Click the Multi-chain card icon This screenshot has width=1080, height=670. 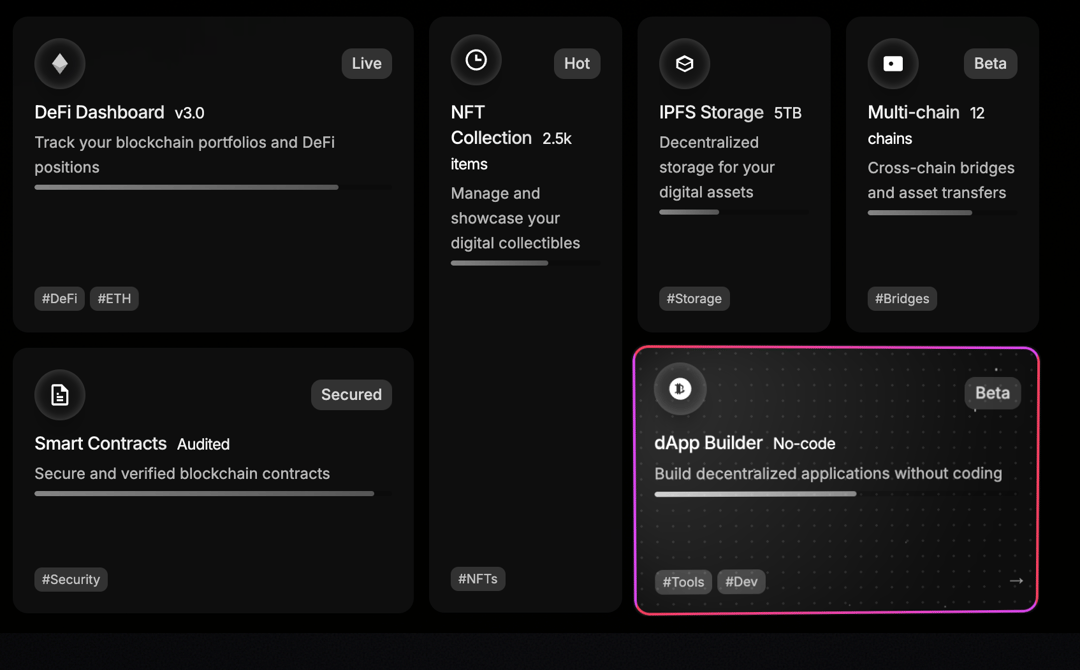(893, 63)
